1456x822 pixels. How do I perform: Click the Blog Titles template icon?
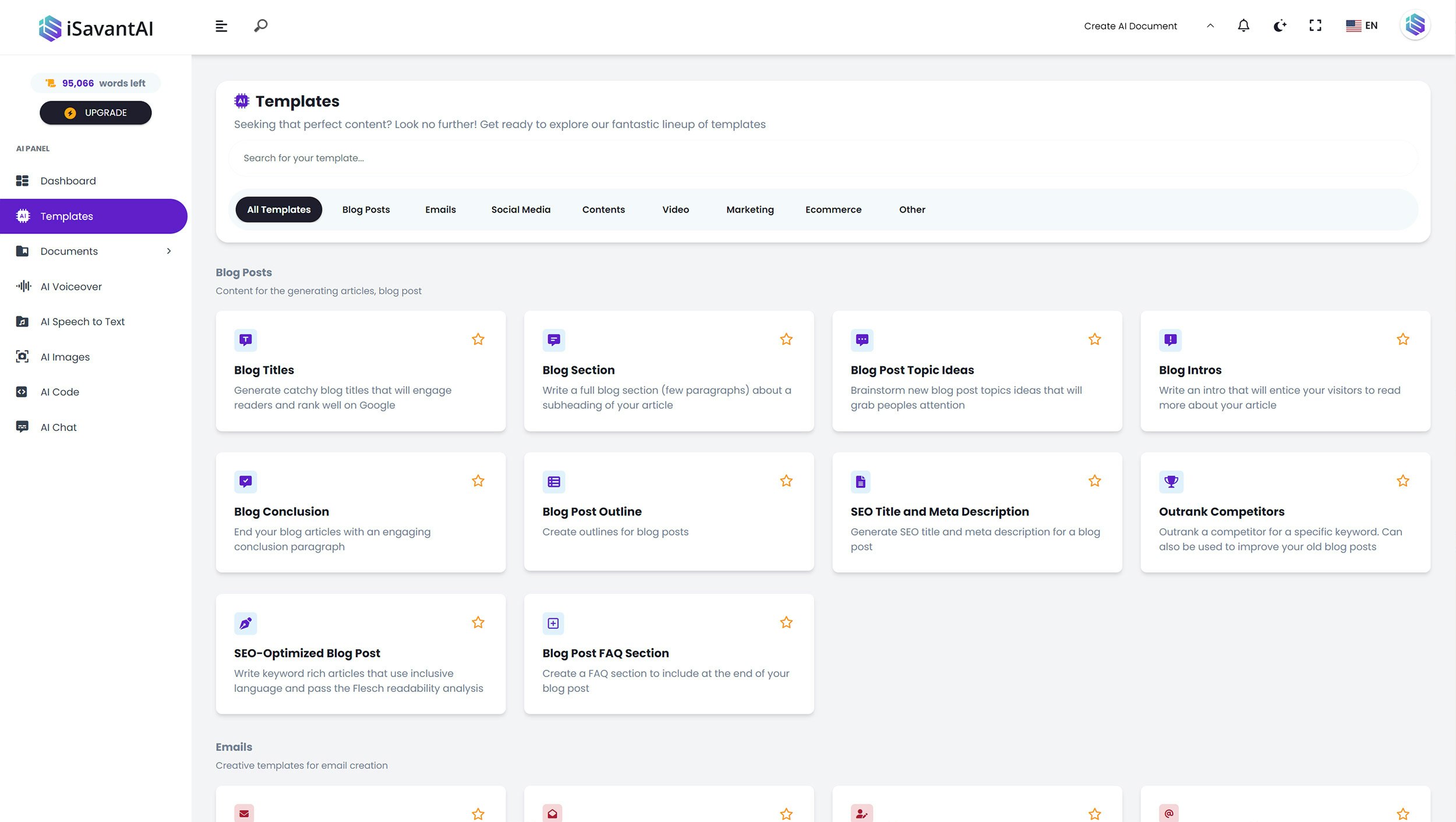point(245,340)
